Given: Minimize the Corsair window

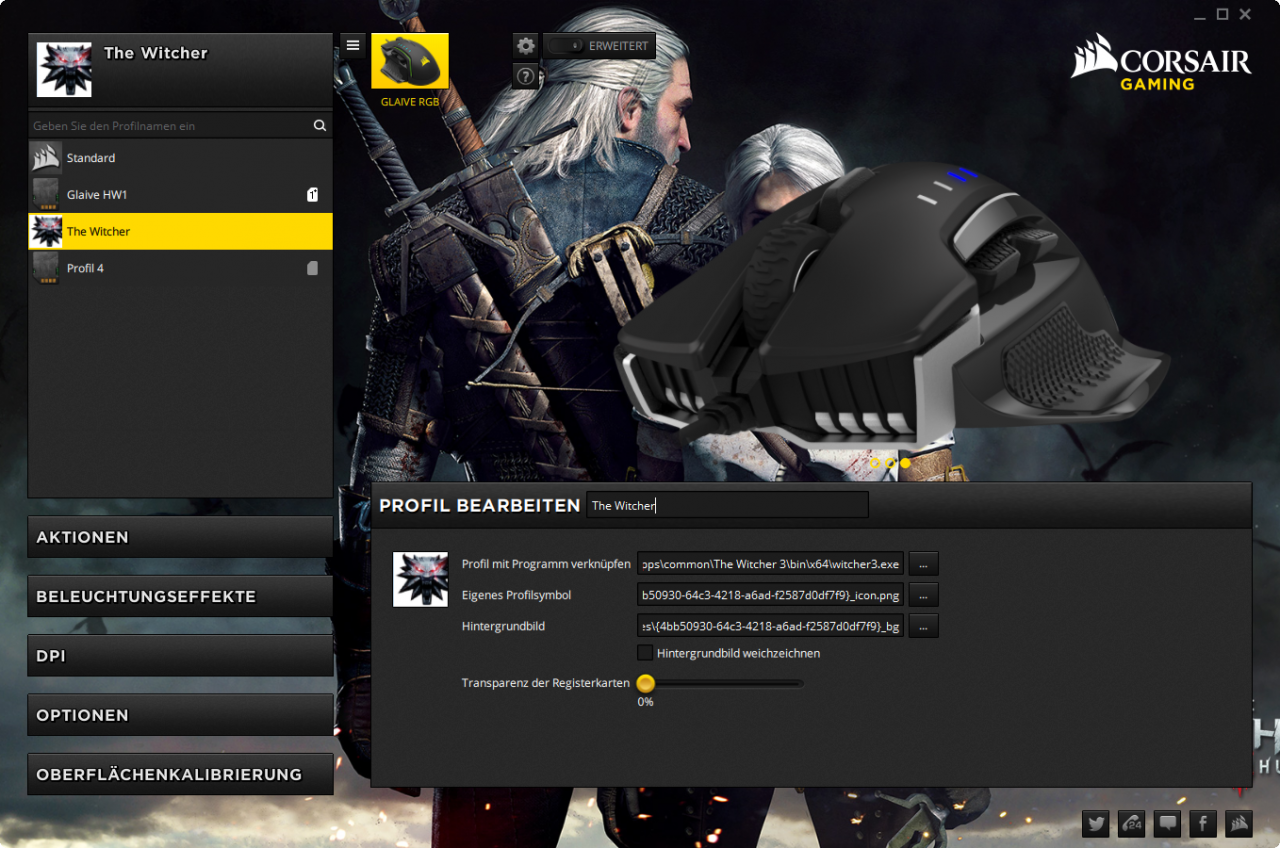Looking at the screenshot, I should coord(1200,15).
